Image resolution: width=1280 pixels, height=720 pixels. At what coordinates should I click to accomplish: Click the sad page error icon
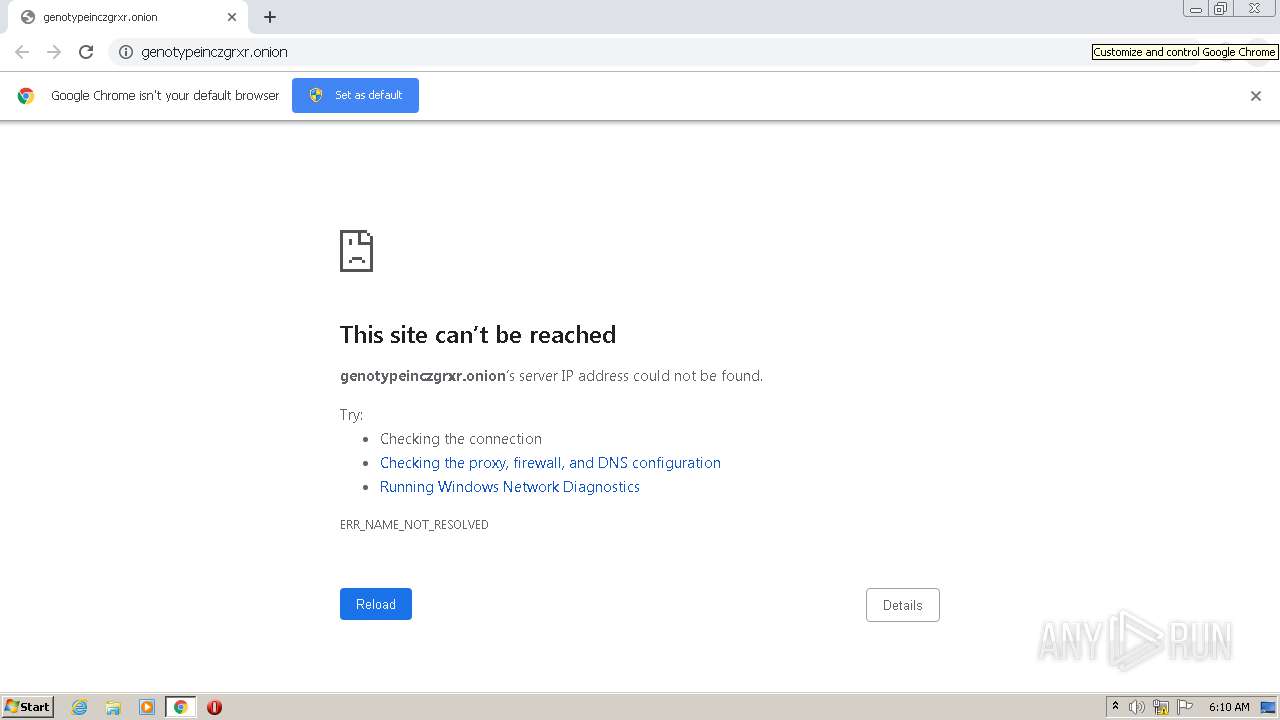coord(356,251)
